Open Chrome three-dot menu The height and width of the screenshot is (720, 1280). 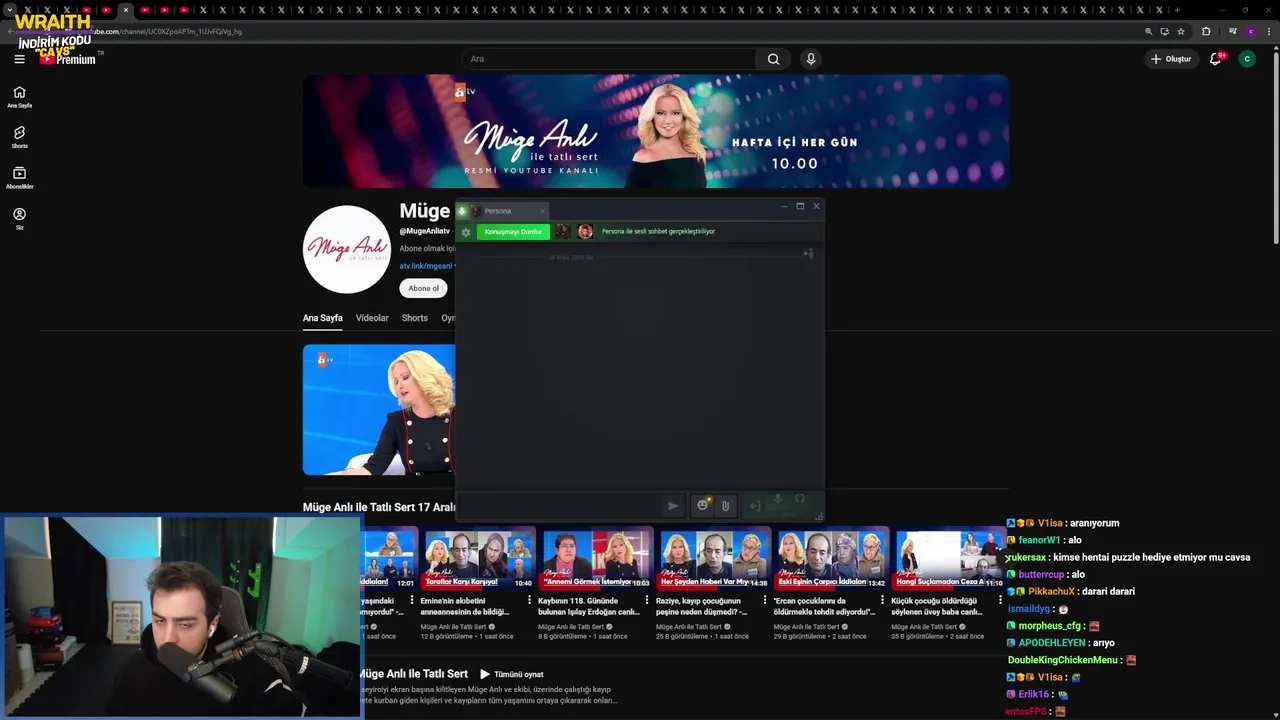[x=1268, y=31]
